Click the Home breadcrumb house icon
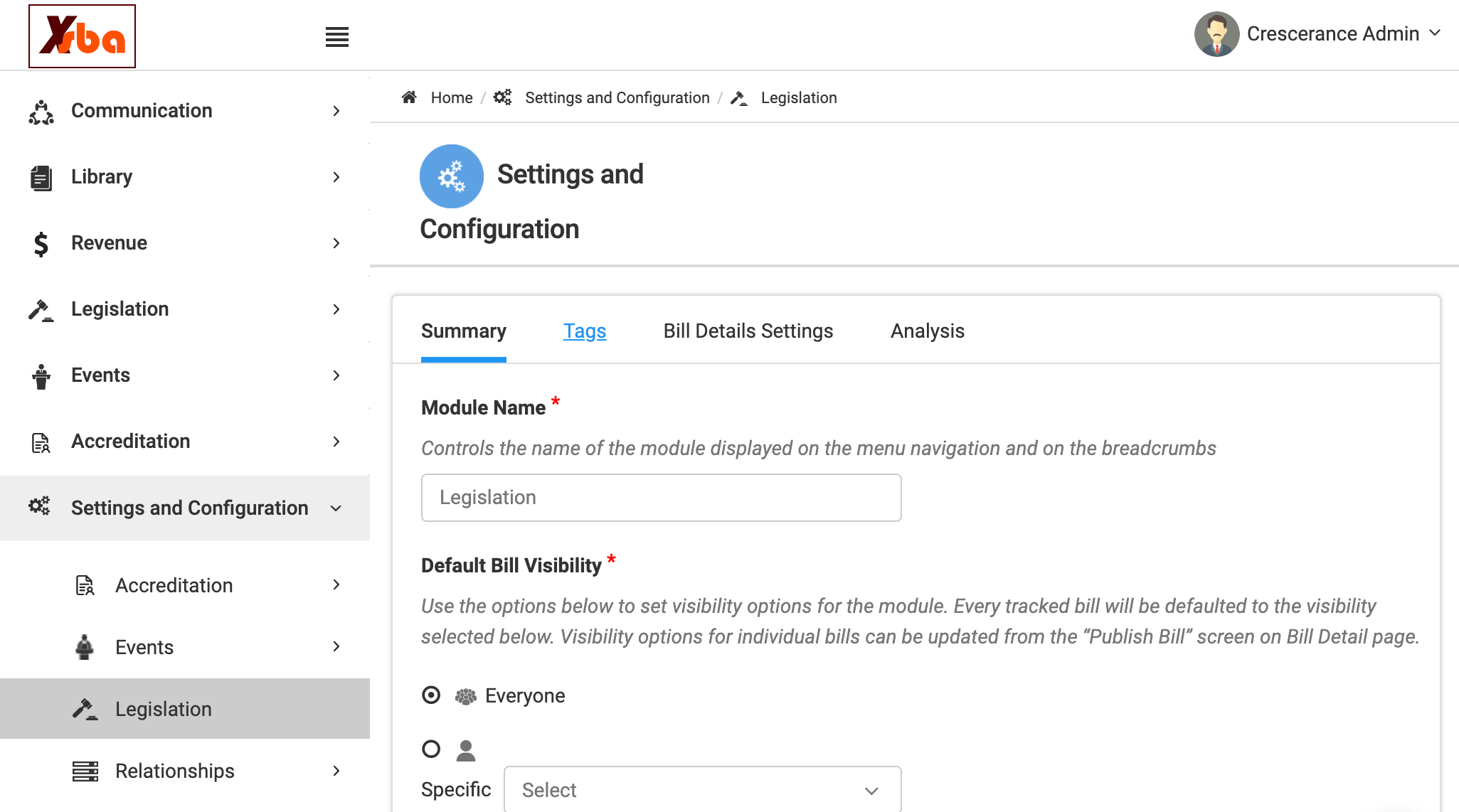 point(409,97)
